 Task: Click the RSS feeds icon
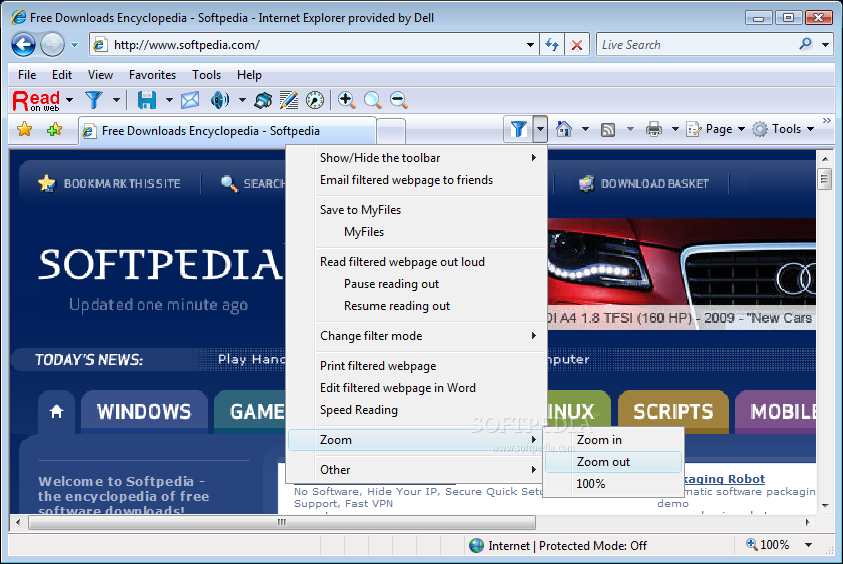(x=608, y=130)
